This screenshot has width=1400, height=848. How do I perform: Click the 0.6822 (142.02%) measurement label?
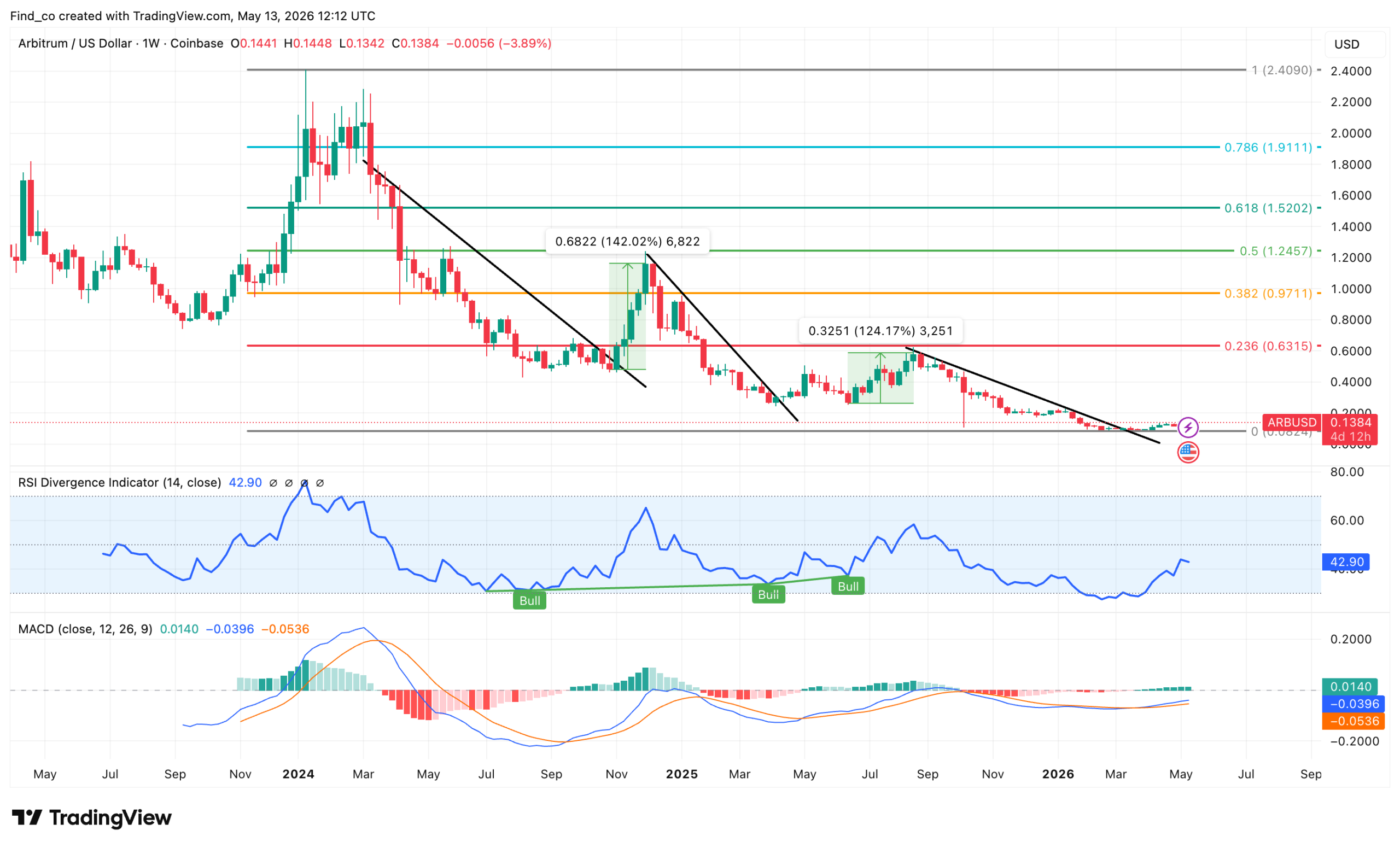tap(627, 242)
